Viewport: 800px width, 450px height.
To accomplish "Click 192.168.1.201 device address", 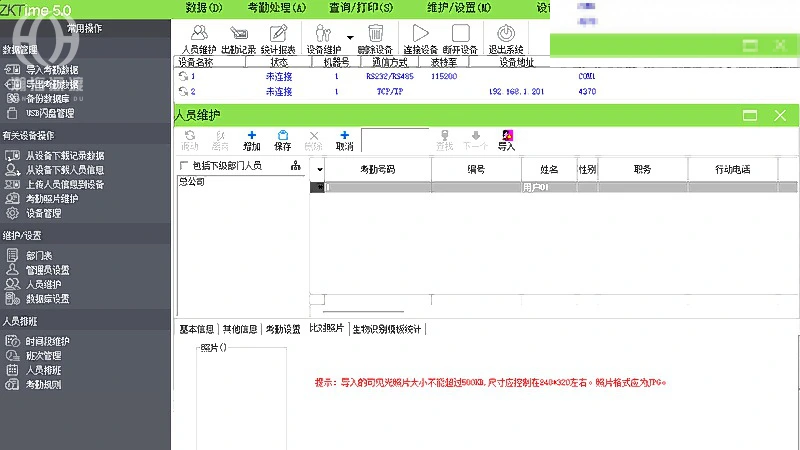I will pos(516,91).
